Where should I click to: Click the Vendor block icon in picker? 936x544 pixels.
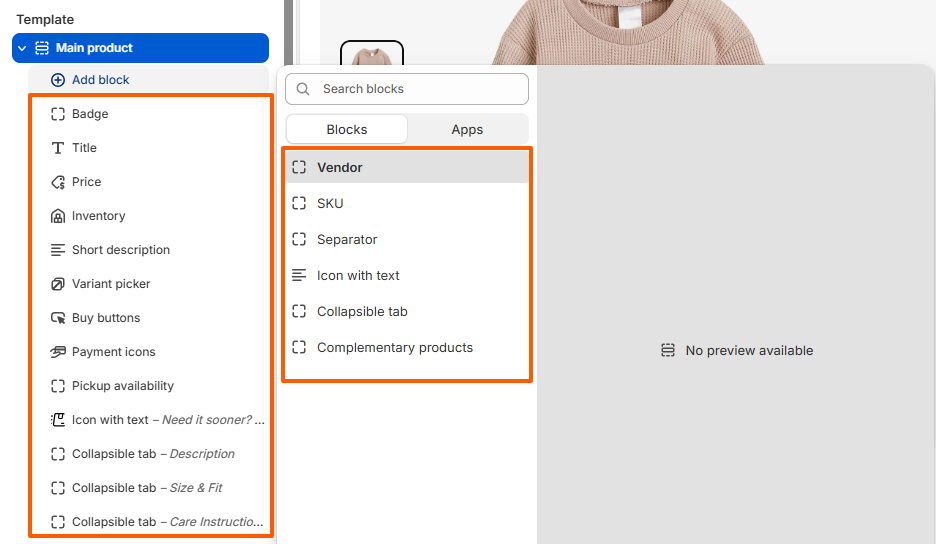click(299, 167)
